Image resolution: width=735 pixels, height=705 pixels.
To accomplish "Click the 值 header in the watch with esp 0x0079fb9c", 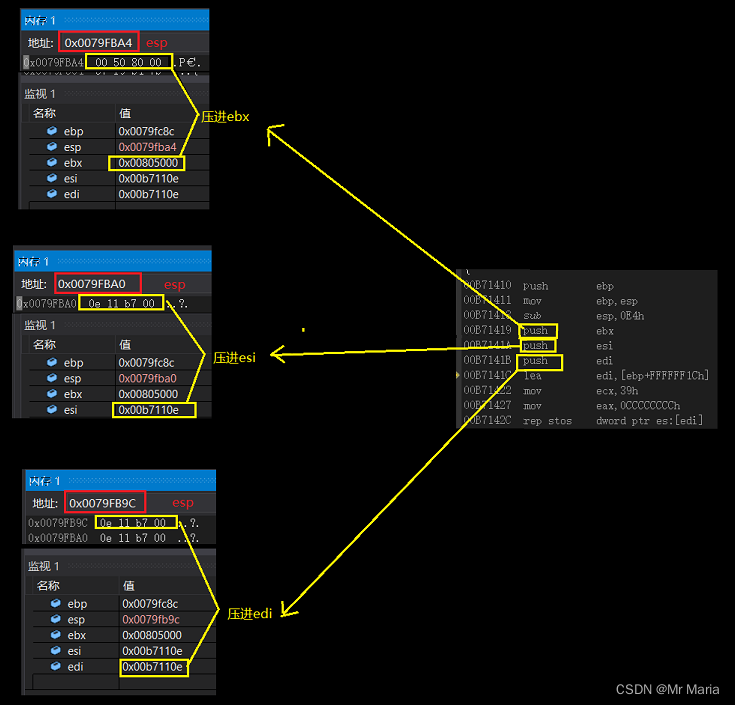I will [128, 585].
